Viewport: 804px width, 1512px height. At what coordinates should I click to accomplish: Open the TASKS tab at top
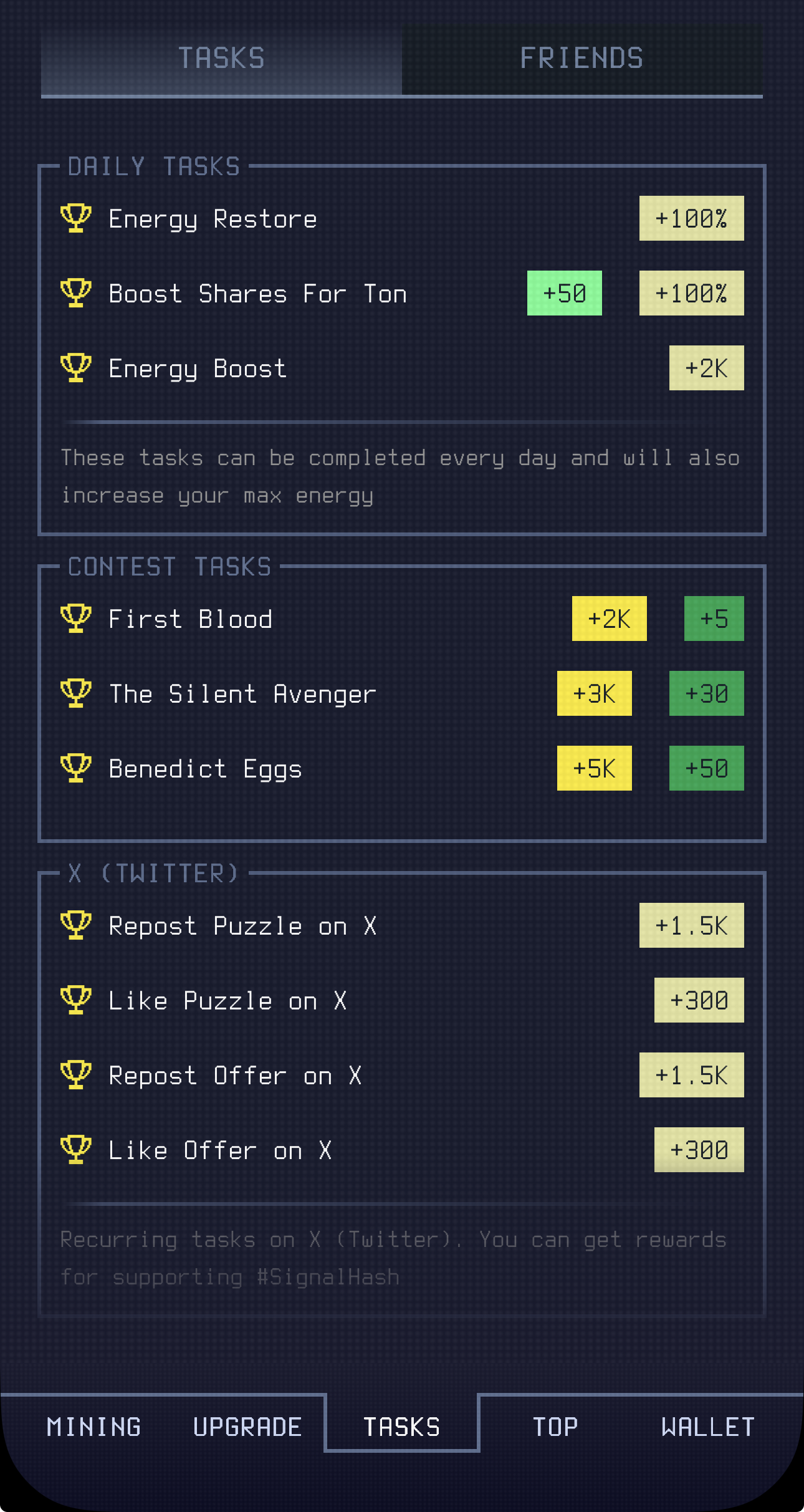(x=222, y=58)
